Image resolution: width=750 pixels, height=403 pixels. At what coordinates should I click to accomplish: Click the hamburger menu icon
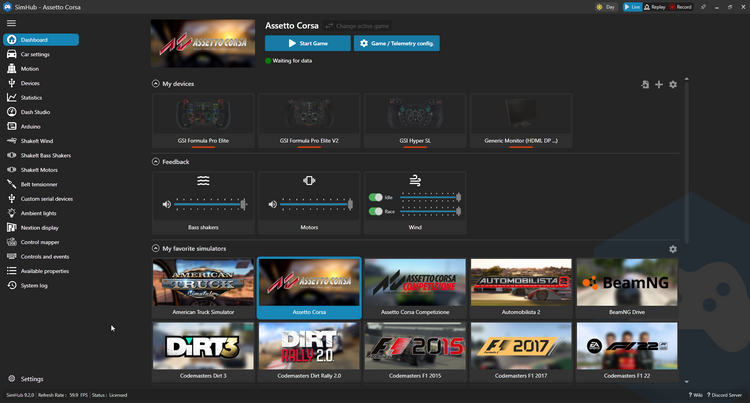[x=11, y=23]
